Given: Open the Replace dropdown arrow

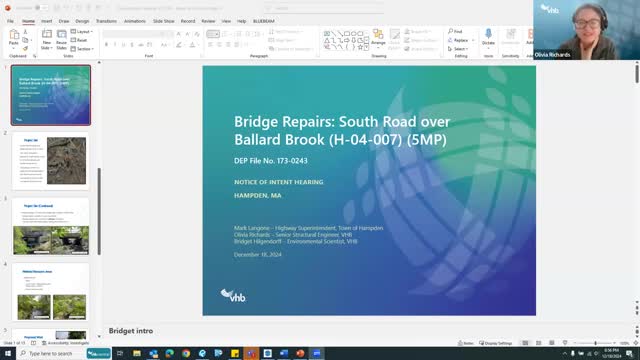Looking at the screenshot, I should coord(473,40).
